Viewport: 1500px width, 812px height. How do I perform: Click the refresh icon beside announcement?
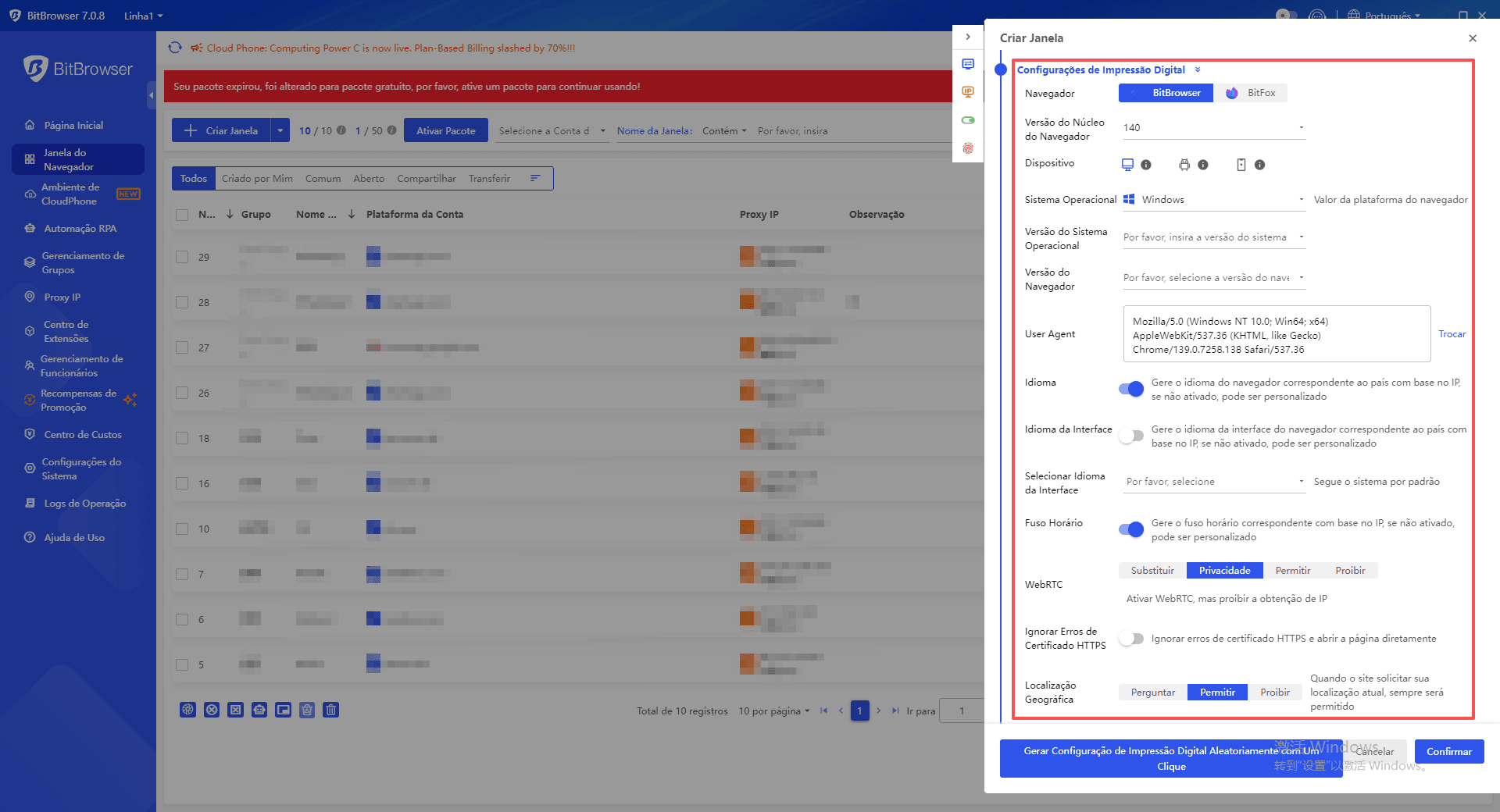pyautogui.click(x=175, y=48)
